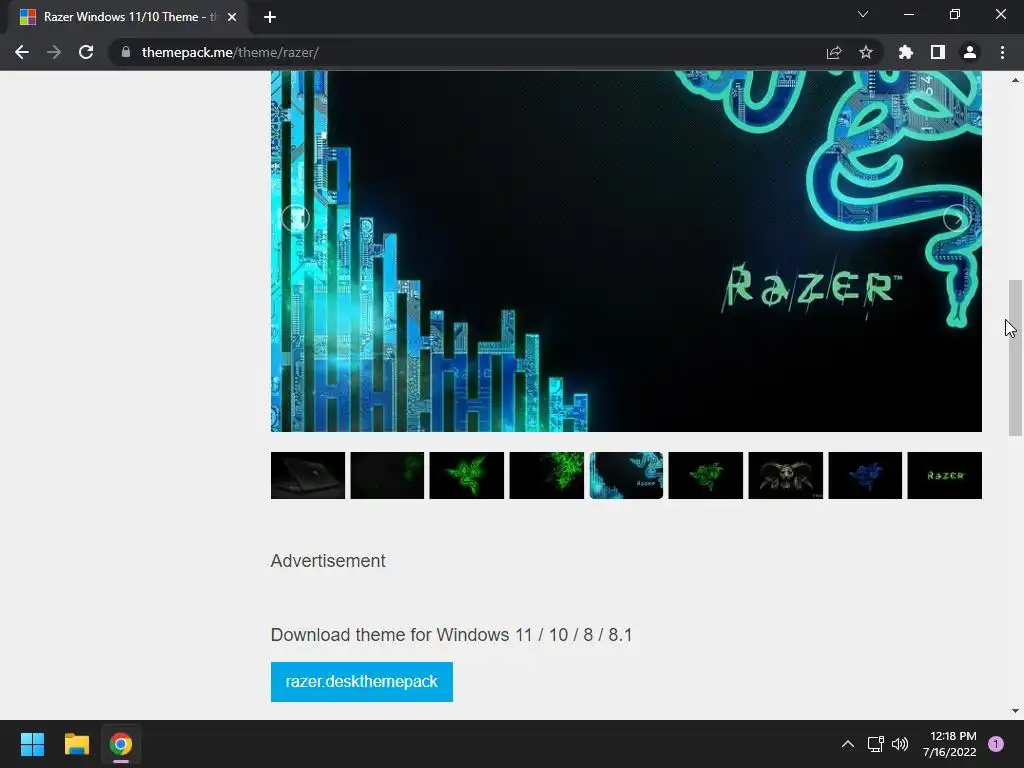The height and width of the screenshot is (768, 1024).
Task: Select the Razer Windows 11/10 Theme tab
Action: point(128,17)
